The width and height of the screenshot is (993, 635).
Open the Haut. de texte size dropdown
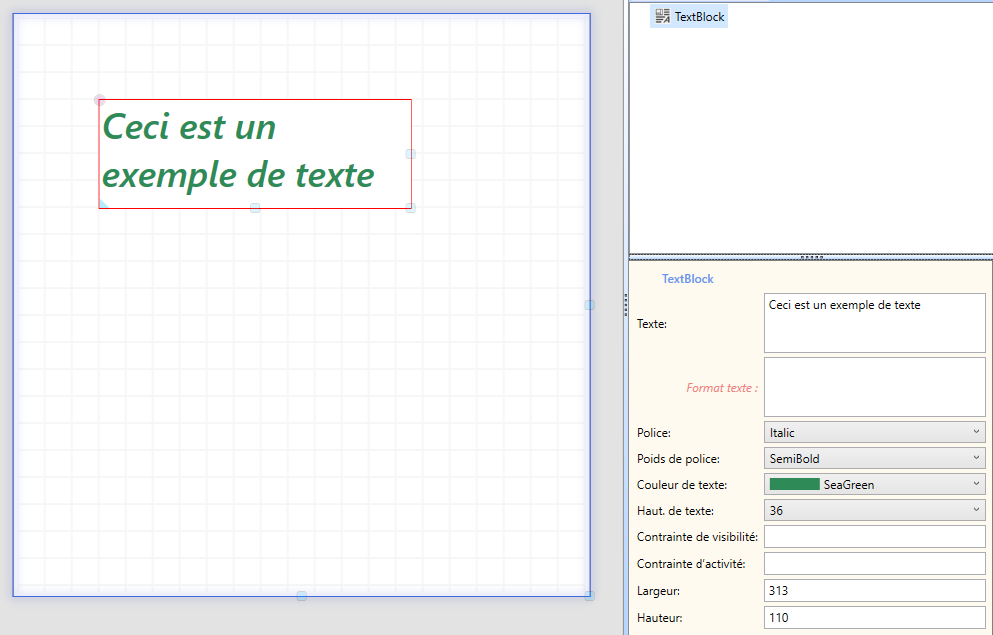(874, 511)
